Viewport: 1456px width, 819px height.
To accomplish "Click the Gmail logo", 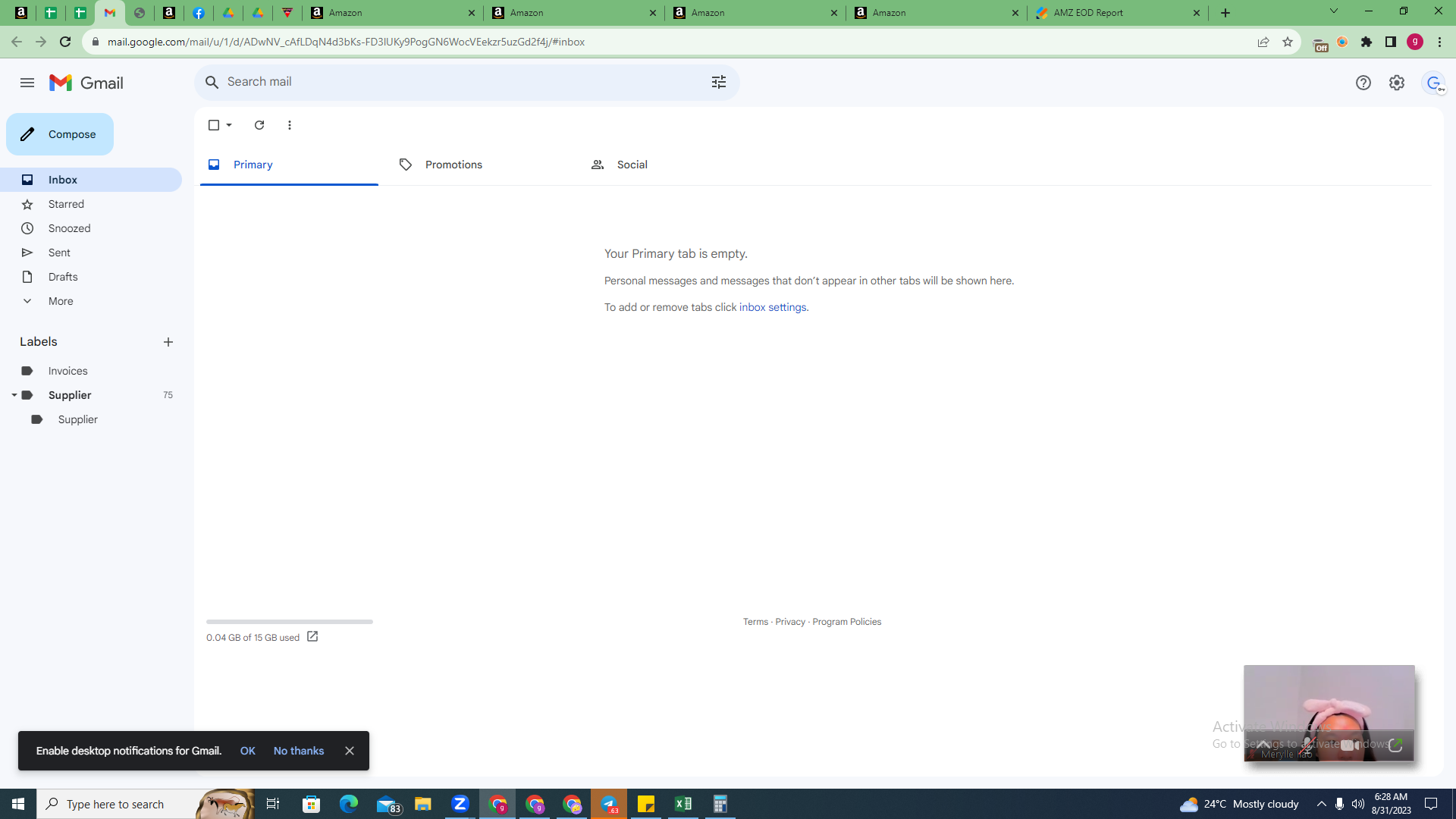I will (x=86, y=83).
